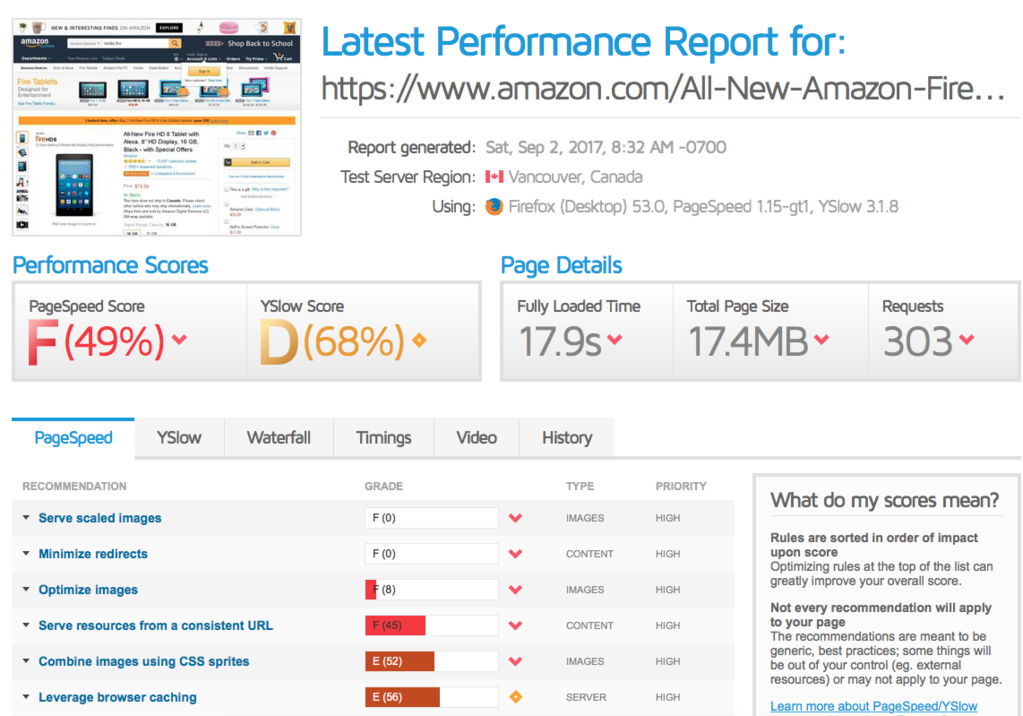Viewport: 1023px width, 716px height.
Task: Switch to the Video tab
Action: (x=476, y=438)
